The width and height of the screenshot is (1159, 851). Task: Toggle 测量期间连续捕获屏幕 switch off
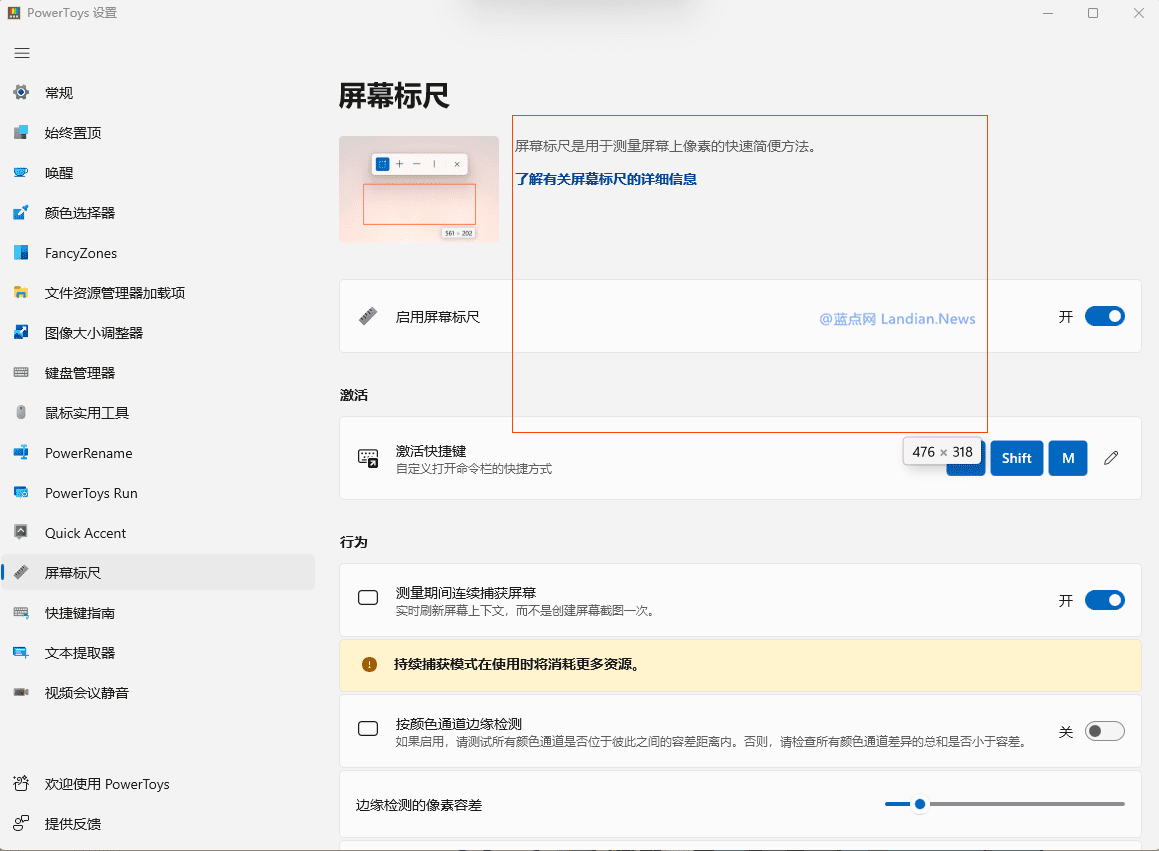(x=1104, y=600)
